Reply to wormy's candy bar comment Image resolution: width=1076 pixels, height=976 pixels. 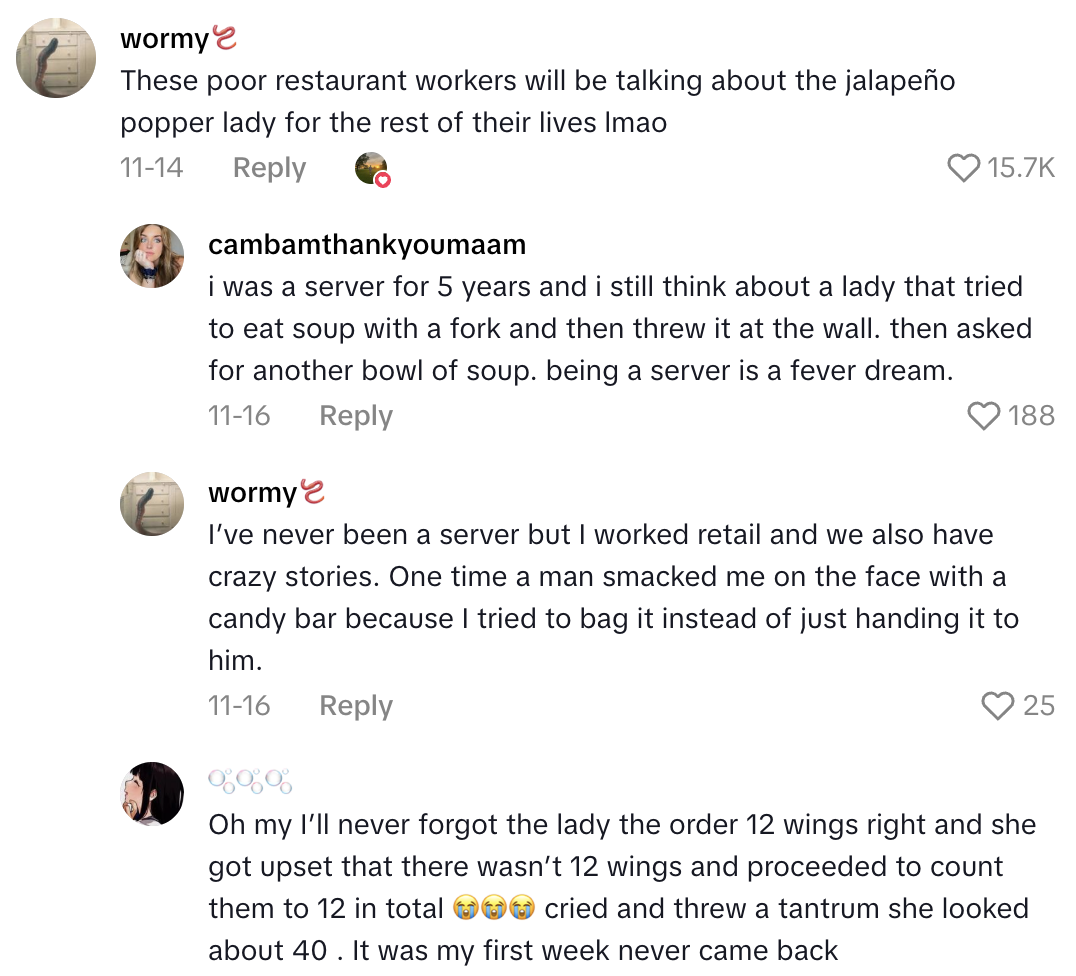point(355,706)
